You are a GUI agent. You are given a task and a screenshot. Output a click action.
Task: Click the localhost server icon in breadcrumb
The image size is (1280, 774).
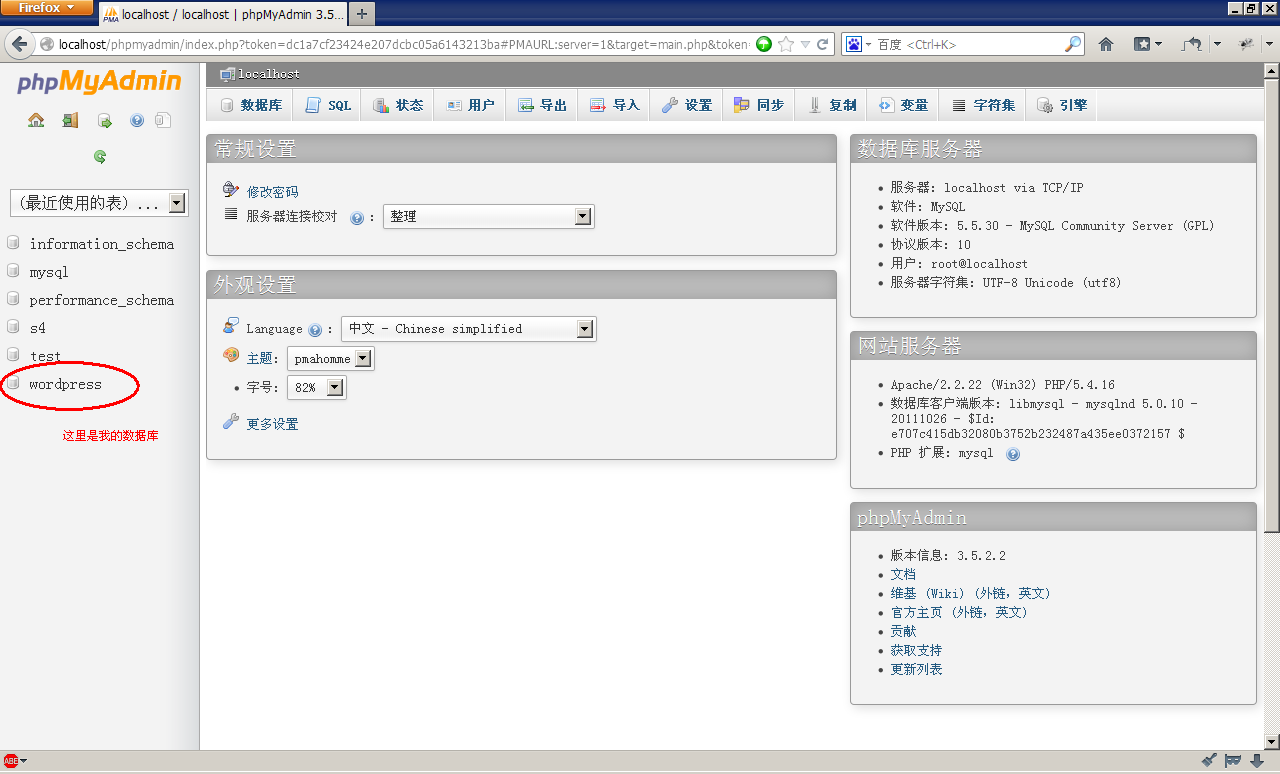[227, 74]
